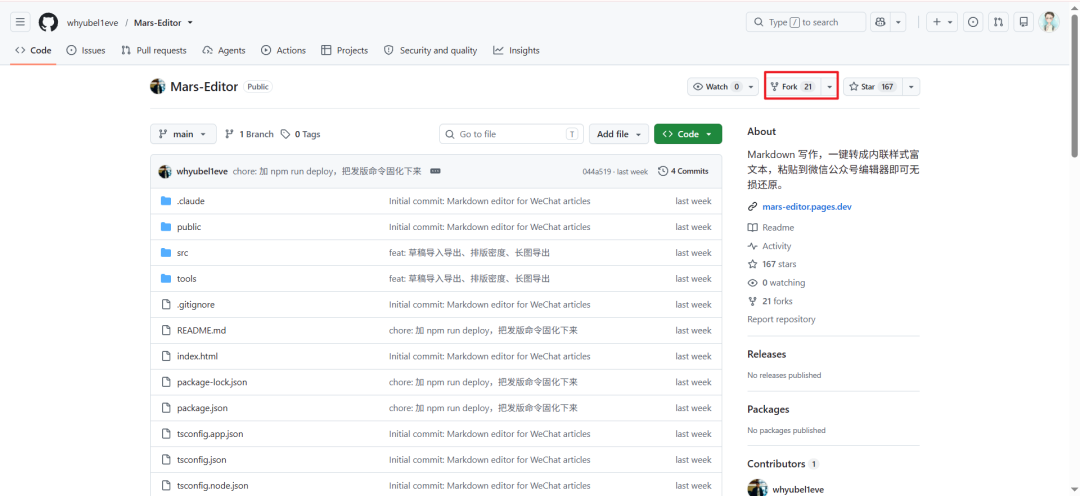
Task: Open the package.json file
Action: click(x=202, y=408)
